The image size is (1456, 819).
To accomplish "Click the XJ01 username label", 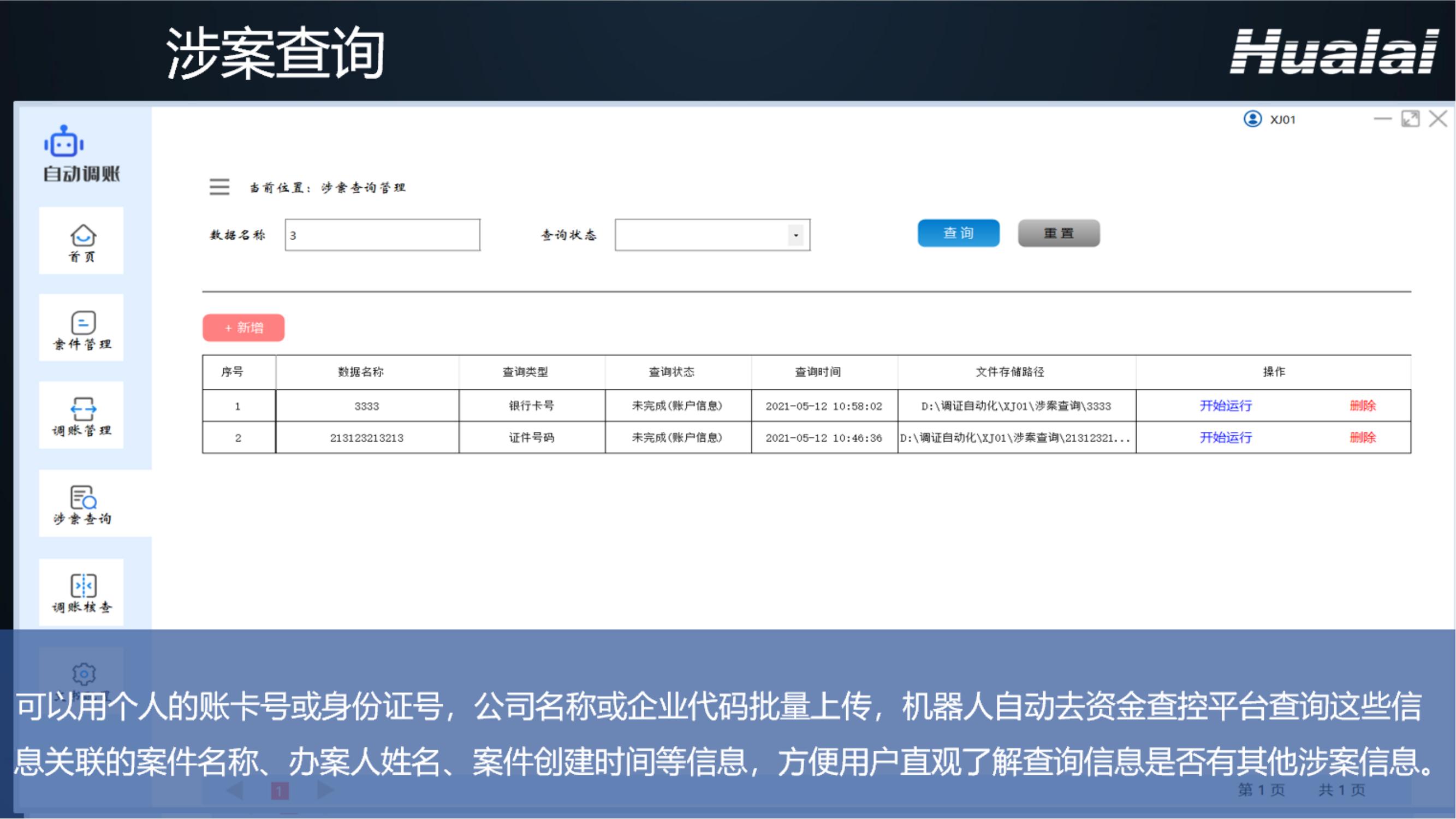I will [x=1283, y=120].
